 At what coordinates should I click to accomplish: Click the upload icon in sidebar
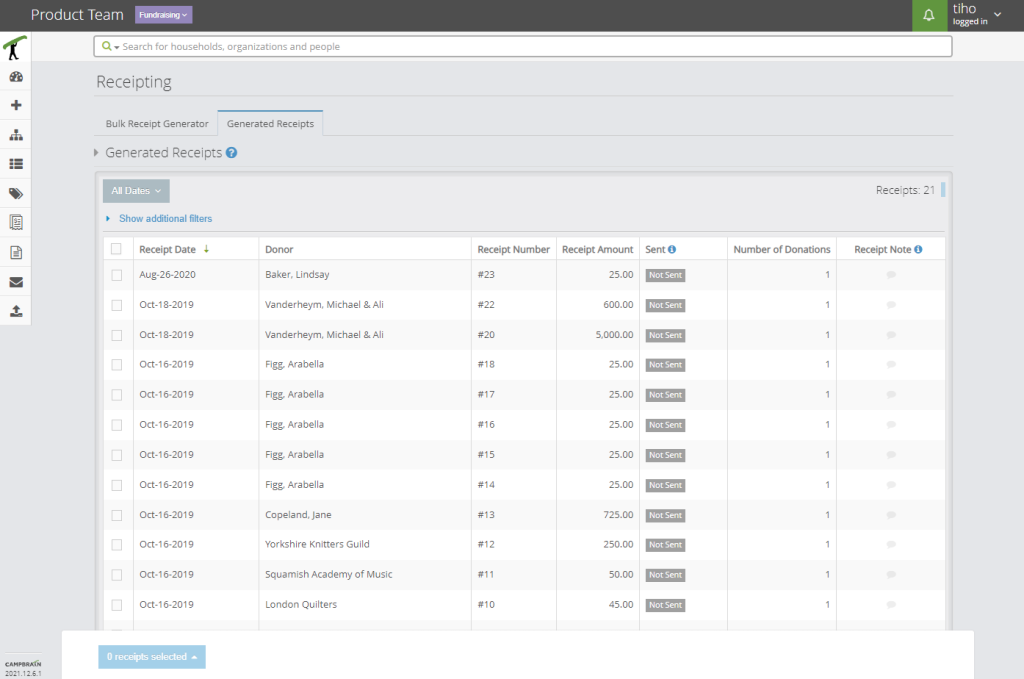coord(16,311)
